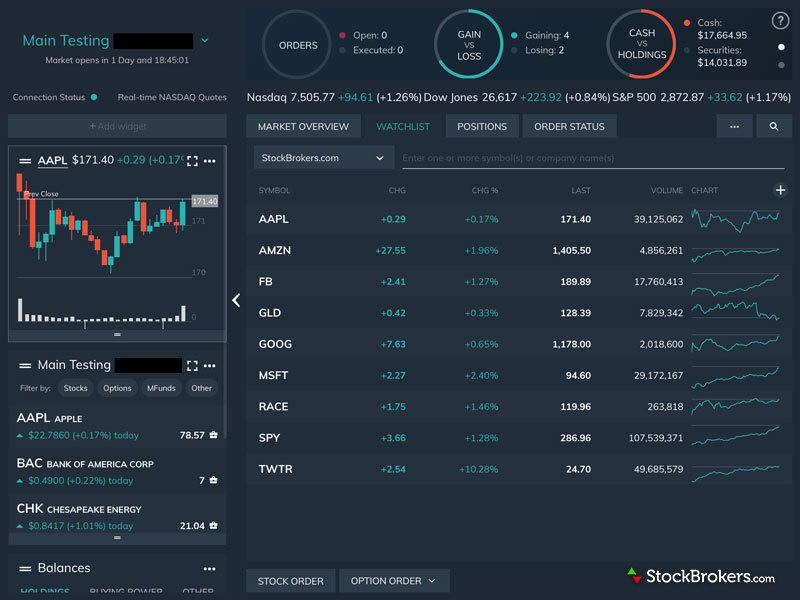
Task: Open Main Testing positions widget ellipsis menu
Action: pos(210,366)
